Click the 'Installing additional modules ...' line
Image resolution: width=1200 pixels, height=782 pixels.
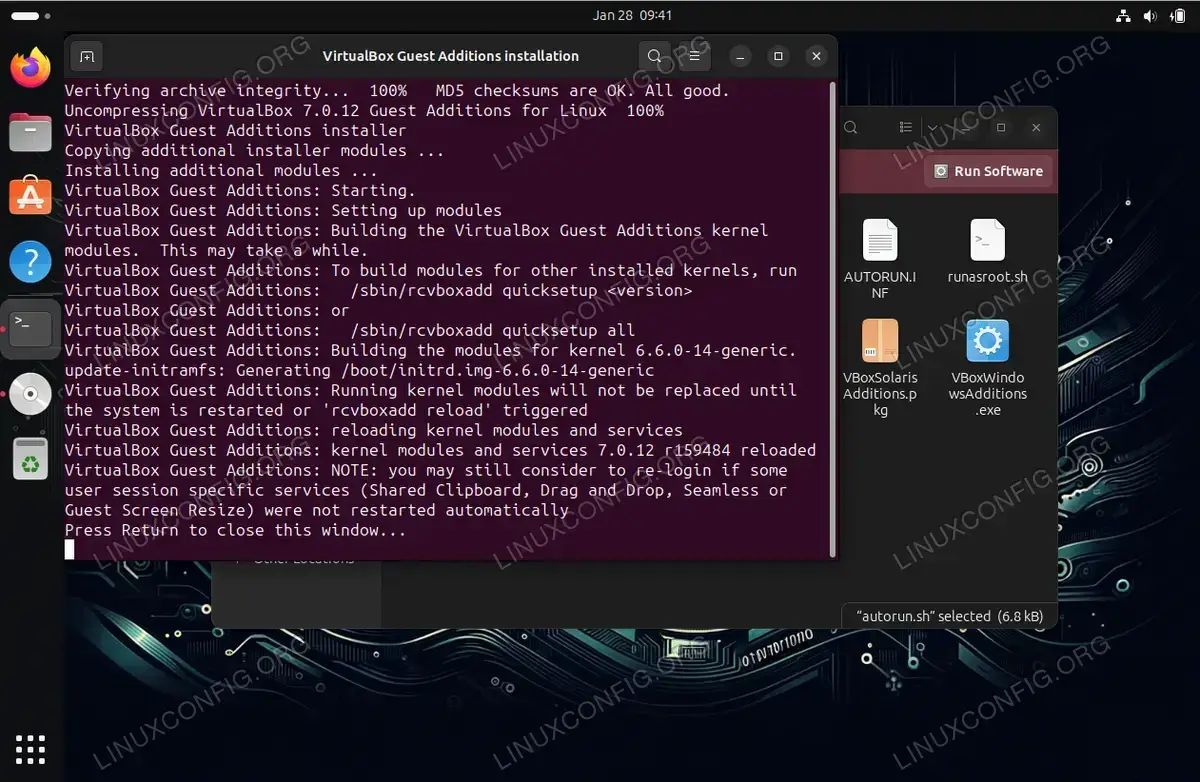(221, 170)
